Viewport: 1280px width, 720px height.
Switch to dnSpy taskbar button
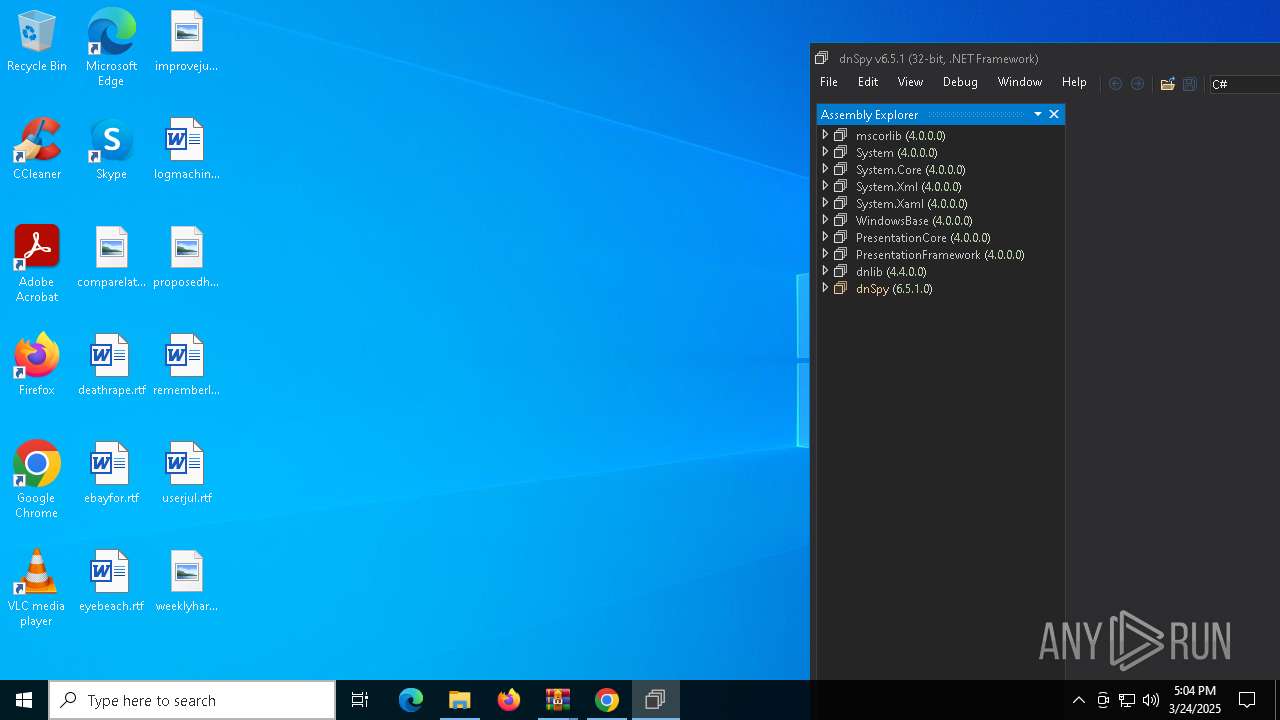(x=656, y=700)
